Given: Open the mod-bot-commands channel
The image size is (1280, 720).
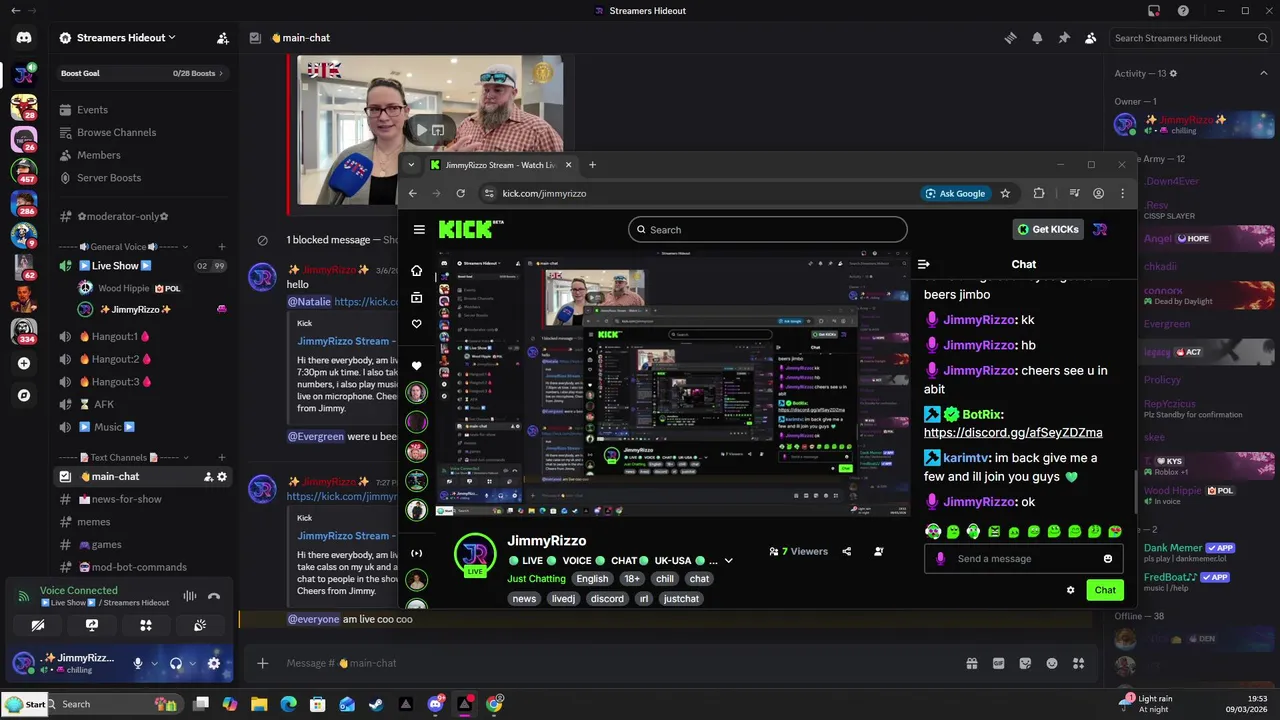Looking at the screenshot, I should click(x=142, y=567).
